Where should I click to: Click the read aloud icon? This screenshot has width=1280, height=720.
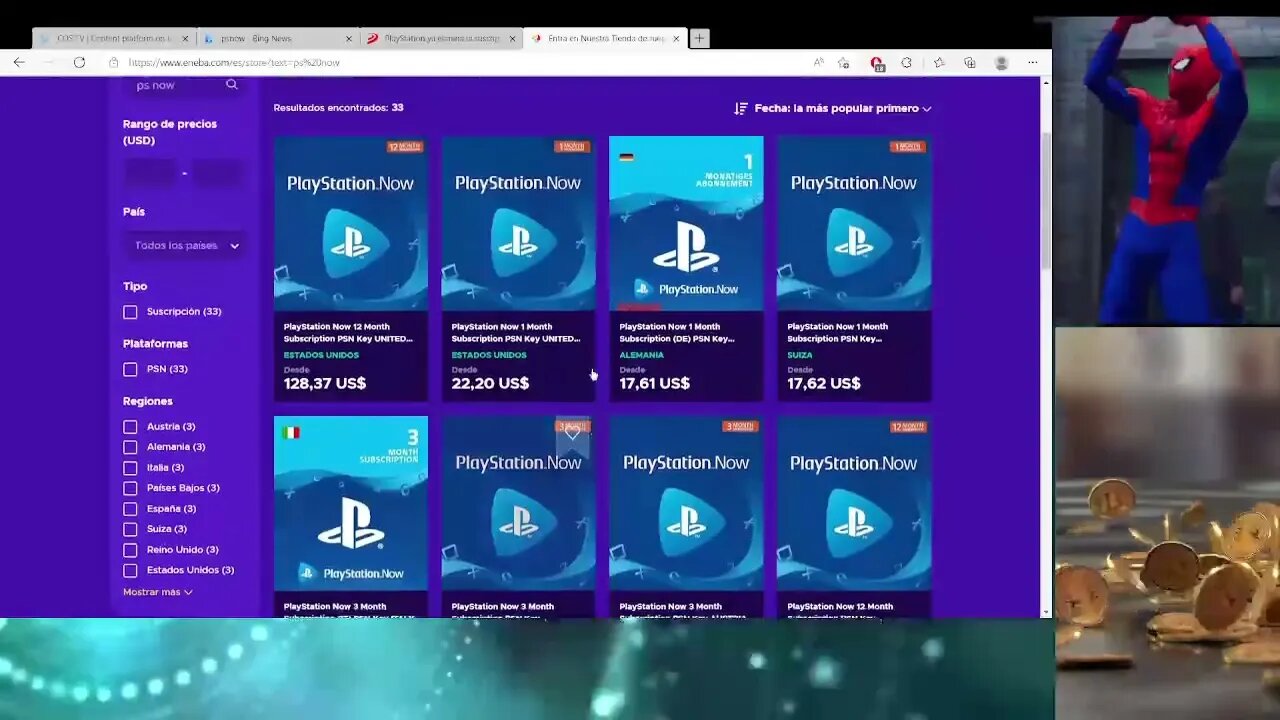coord(819,62)
